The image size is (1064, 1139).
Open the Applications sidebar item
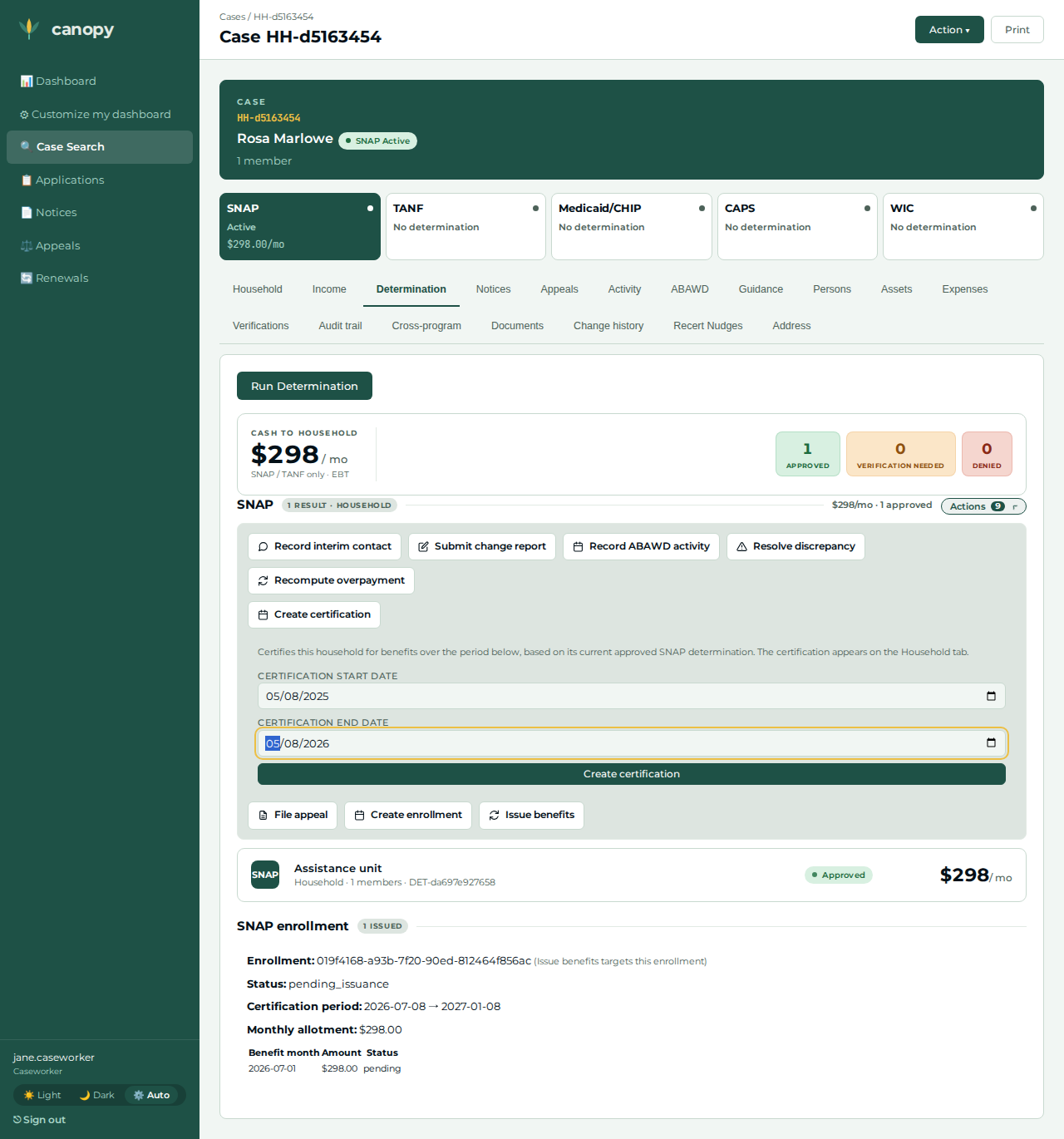click(x=100, y=180)
